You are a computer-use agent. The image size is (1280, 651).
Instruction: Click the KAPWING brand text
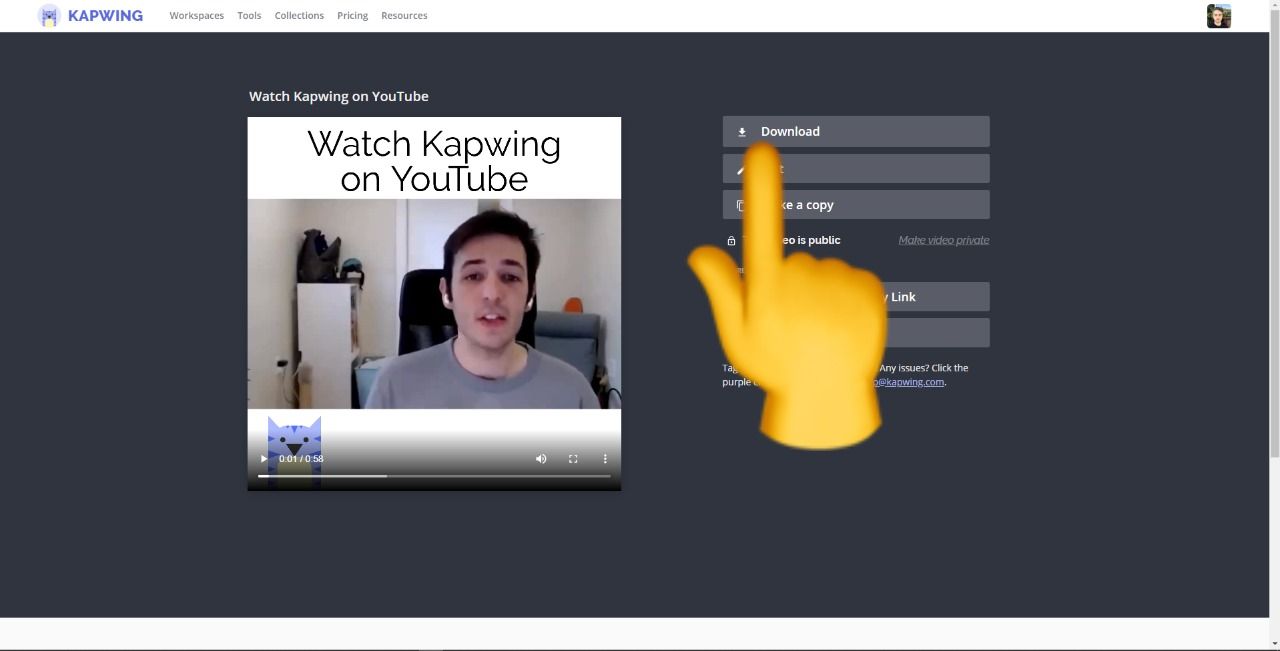105,16
